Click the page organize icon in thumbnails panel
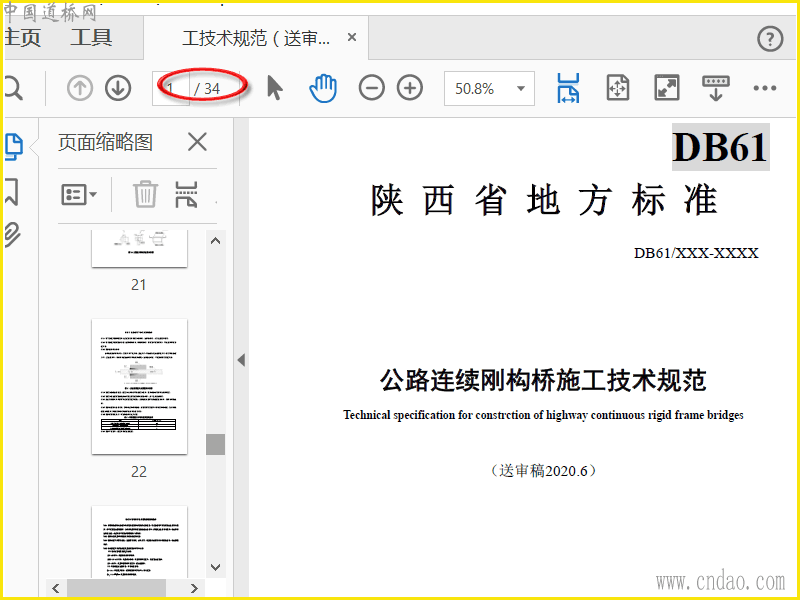Screen dimensions: 800x600 pos(186,194)
